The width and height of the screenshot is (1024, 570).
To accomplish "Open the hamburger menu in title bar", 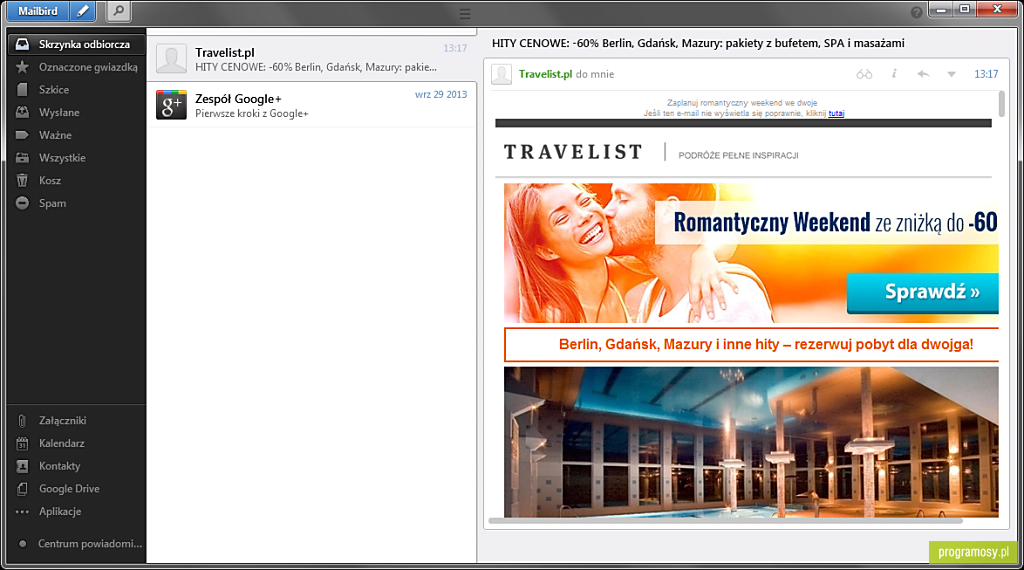I will pyautogui.click(x=464, y=14).
